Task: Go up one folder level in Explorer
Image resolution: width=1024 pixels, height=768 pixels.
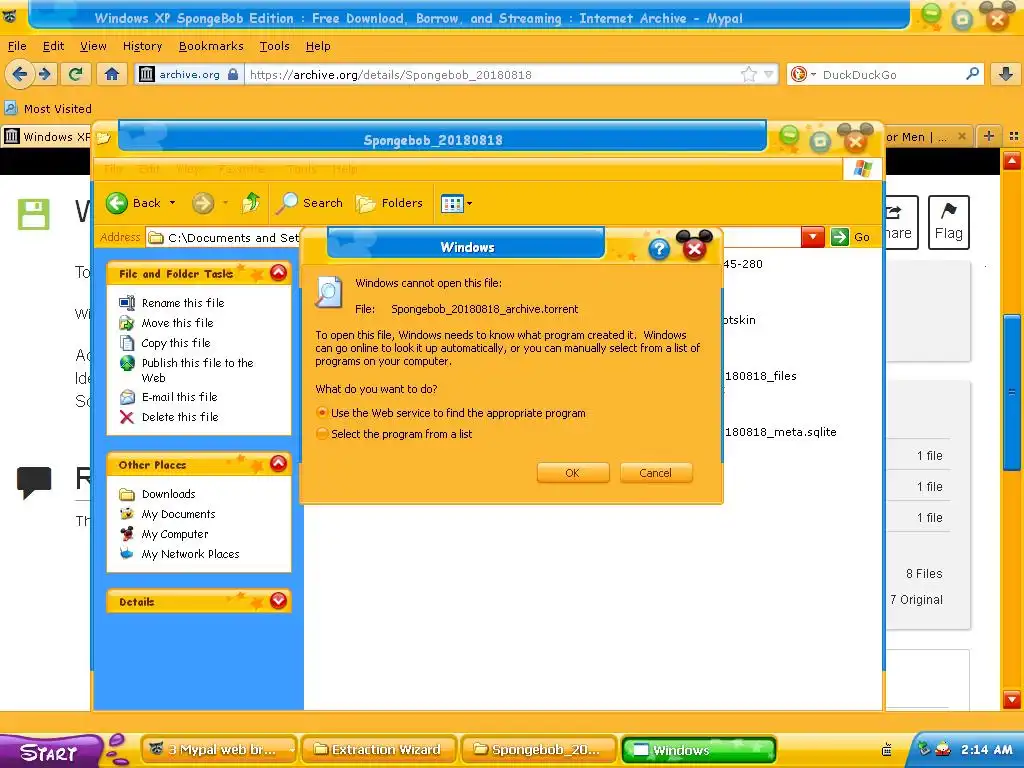Action: [x=251, y=203]
